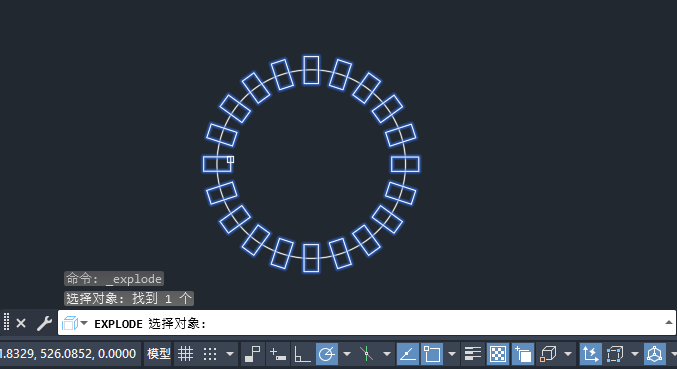The width and height of the screenshot is (677, 369).
Task: Toggle selection cycling
Action: click(523, 354)
